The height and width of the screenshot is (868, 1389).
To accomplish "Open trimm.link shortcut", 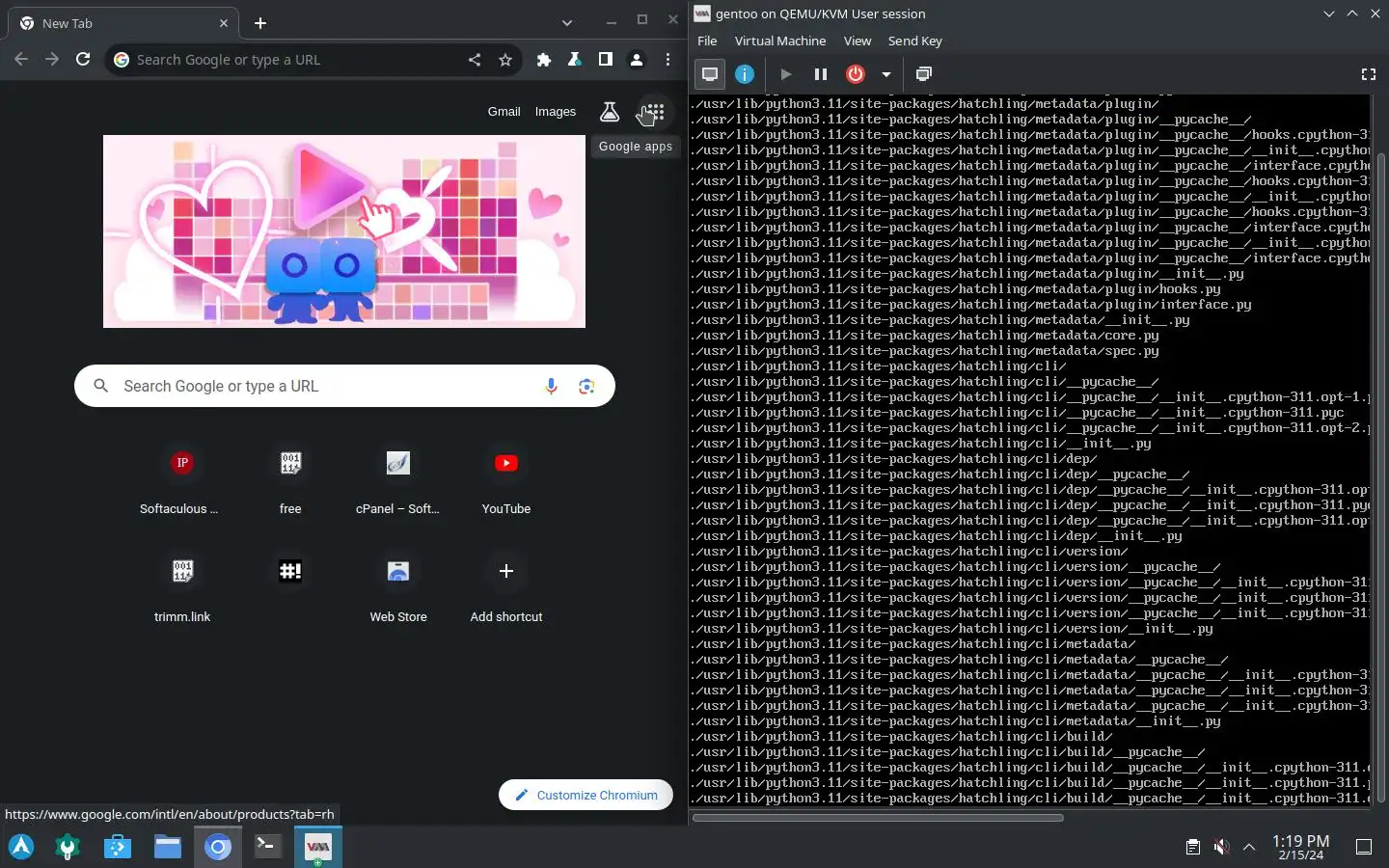I will 181,588.
